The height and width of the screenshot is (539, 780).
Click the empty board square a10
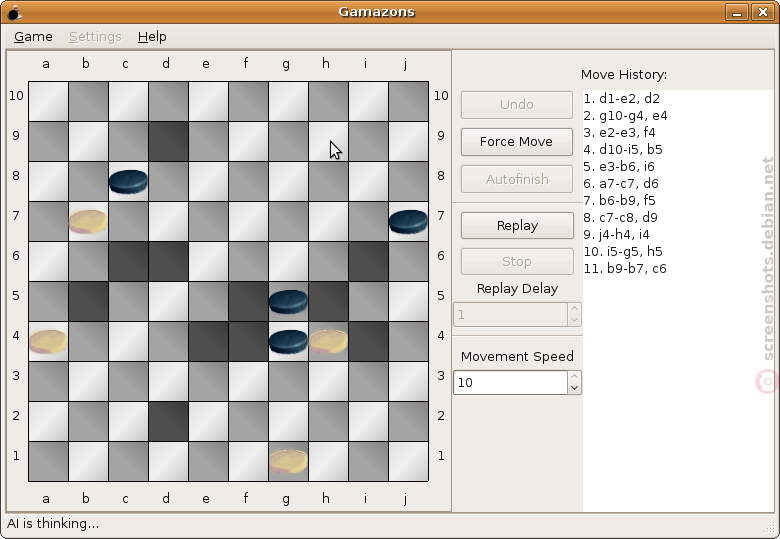click(x=48, y=101)
